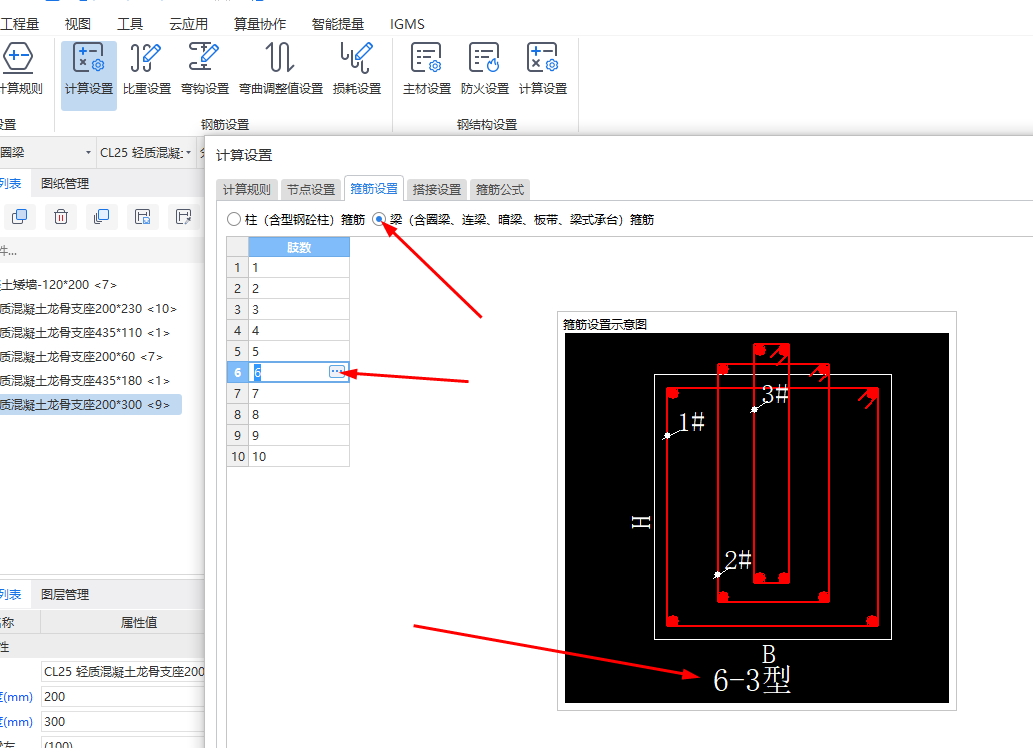Select 肢数 value 3 cell
This screenshot has width=1033, height=748.
(298, 310)
